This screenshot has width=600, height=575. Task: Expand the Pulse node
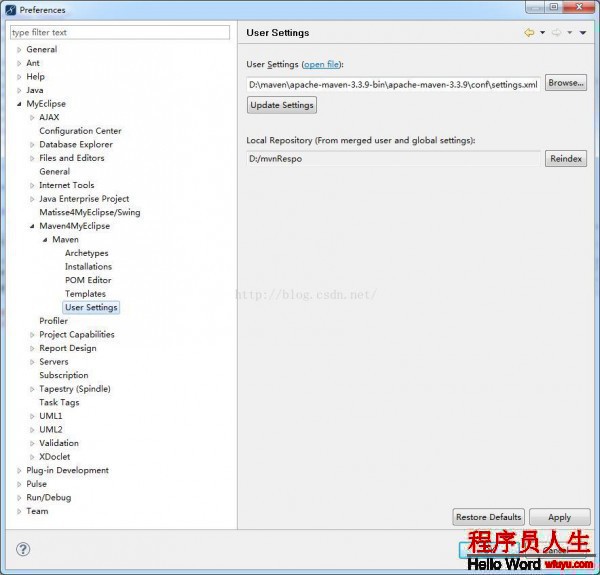pos(19,484)
